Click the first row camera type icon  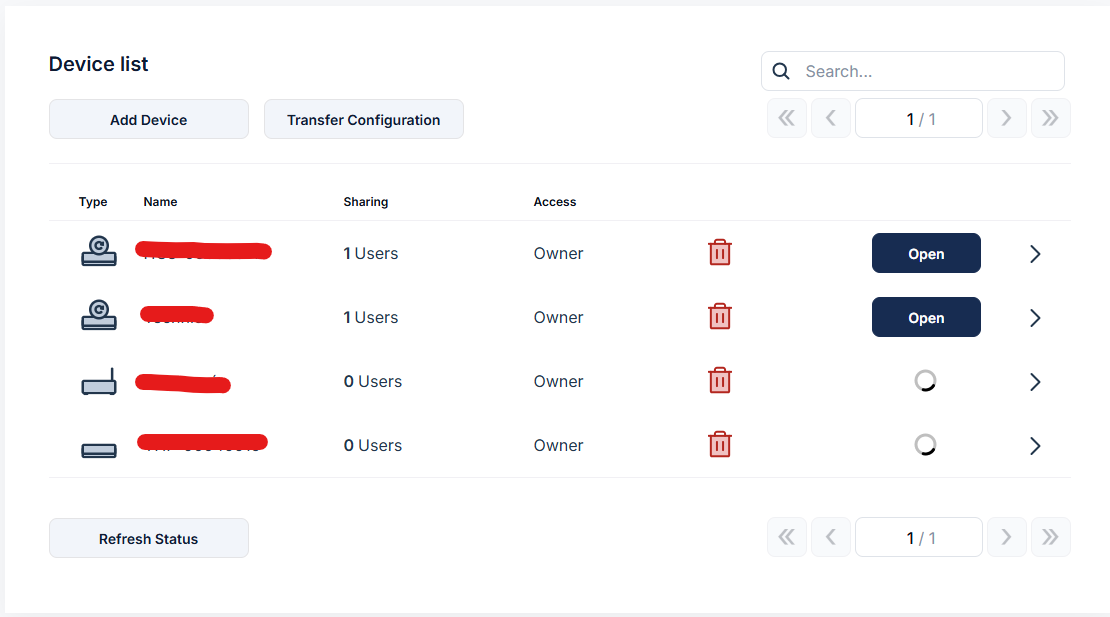click(99, 251)
